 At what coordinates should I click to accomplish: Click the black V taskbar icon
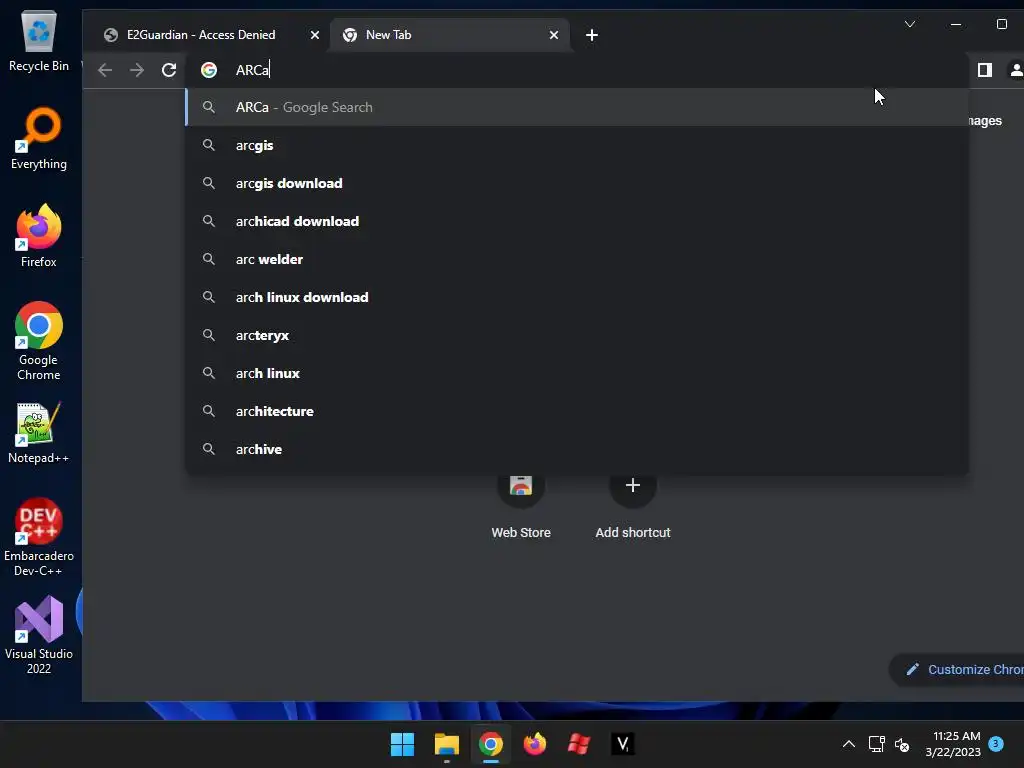click(x=622, y=744)
